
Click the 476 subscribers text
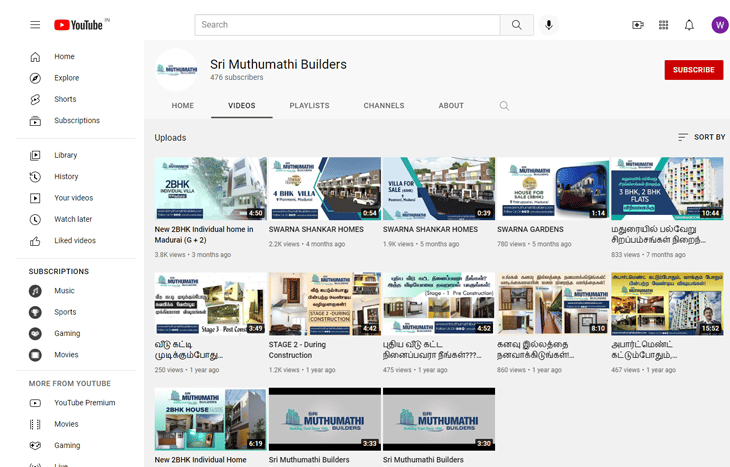coord(237,77)
